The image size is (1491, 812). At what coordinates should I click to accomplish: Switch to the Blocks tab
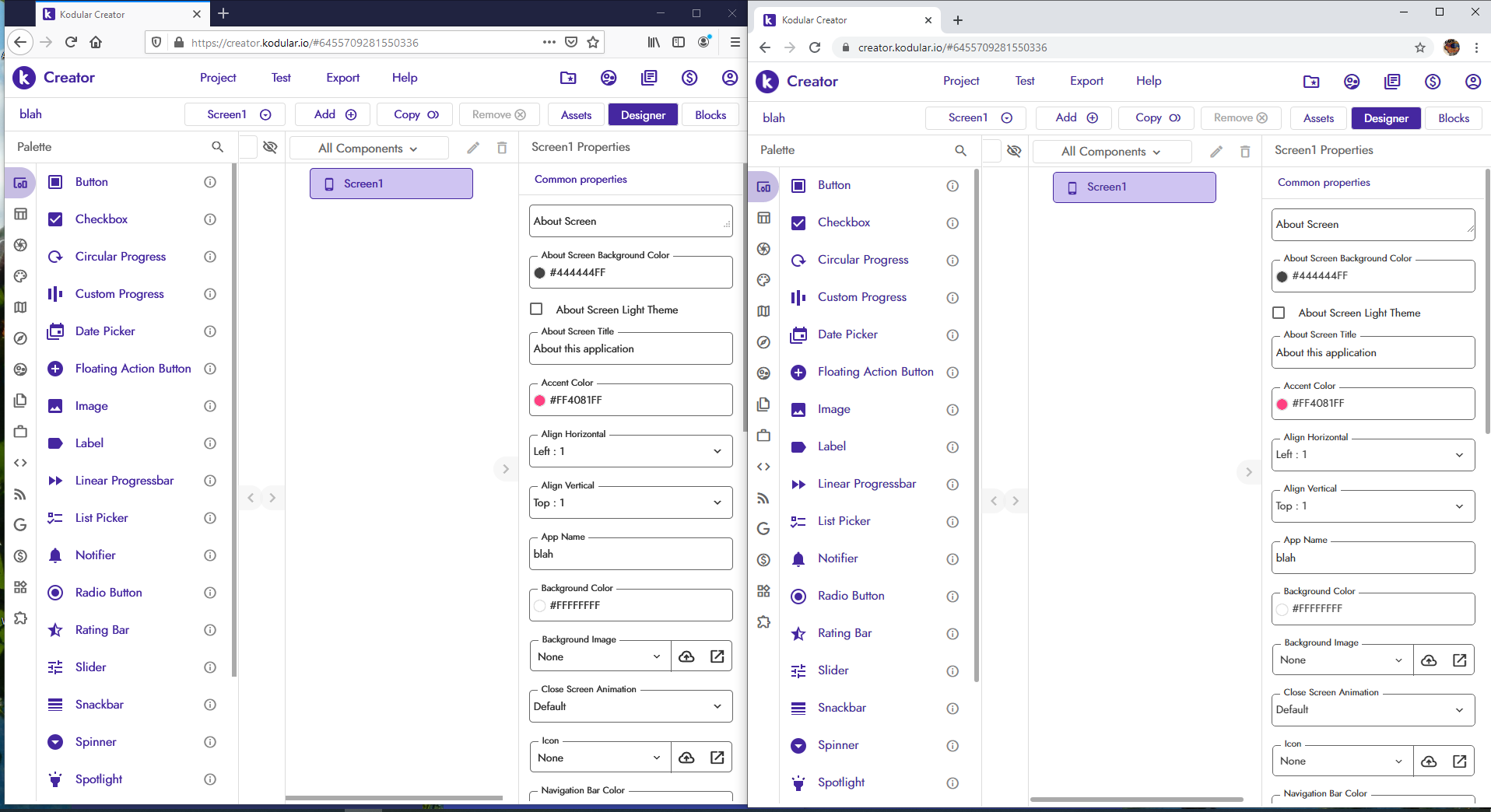(x=710, y=114)
